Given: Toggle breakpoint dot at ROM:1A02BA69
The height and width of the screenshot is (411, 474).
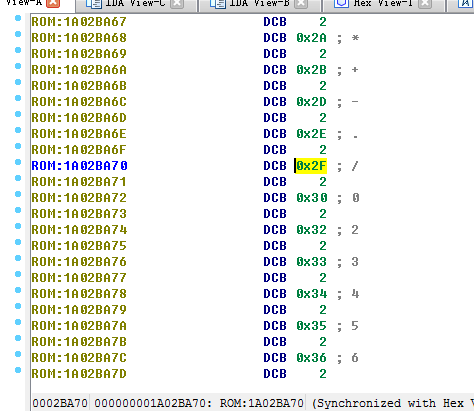Looking at the screenshot, I should coord(18,50).
